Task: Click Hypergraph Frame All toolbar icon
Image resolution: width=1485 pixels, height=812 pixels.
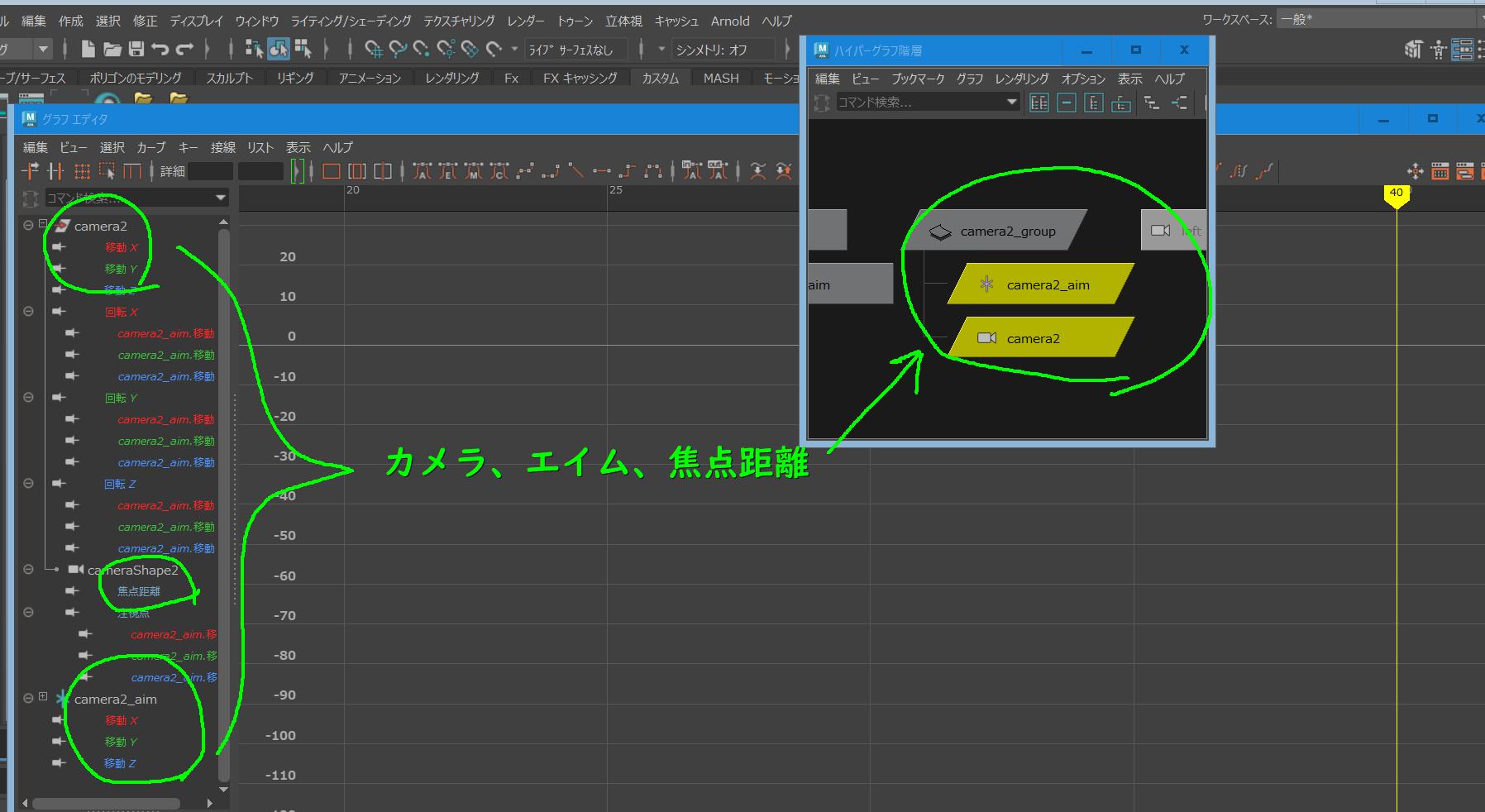Action: pyautogui.click(x=1039, y=103)
